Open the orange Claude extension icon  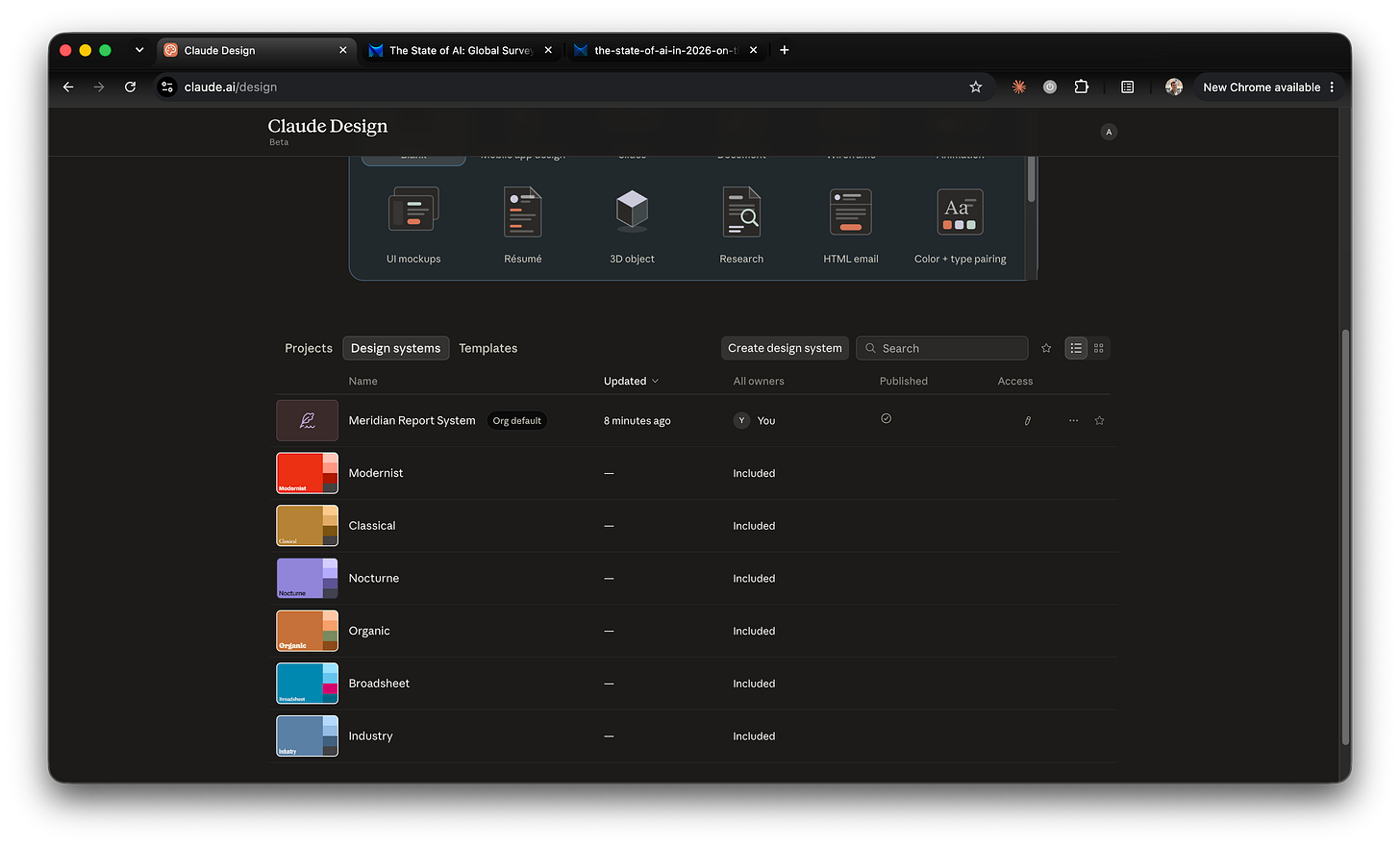(x=1019, y=87)
